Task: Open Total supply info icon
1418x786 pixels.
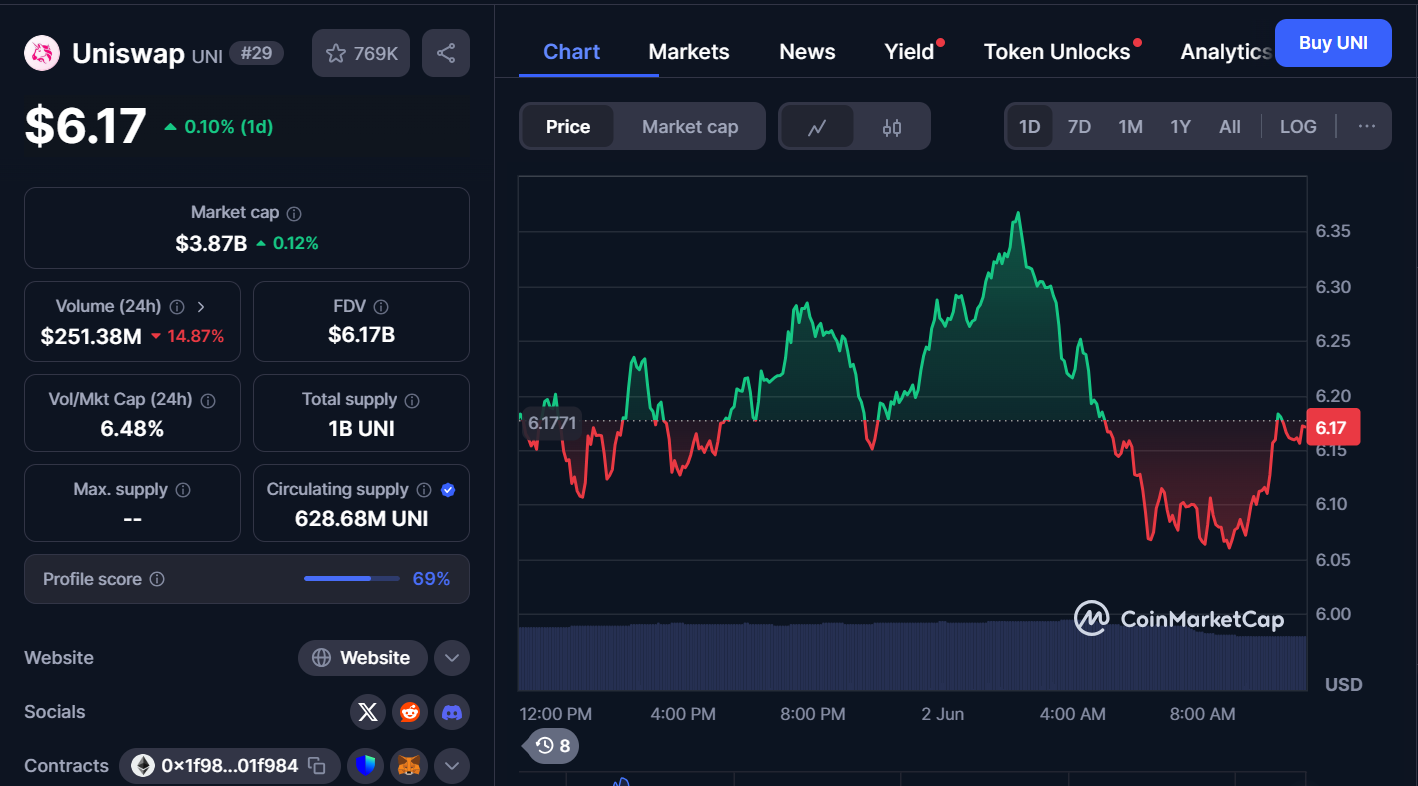Action: [412, 400]
